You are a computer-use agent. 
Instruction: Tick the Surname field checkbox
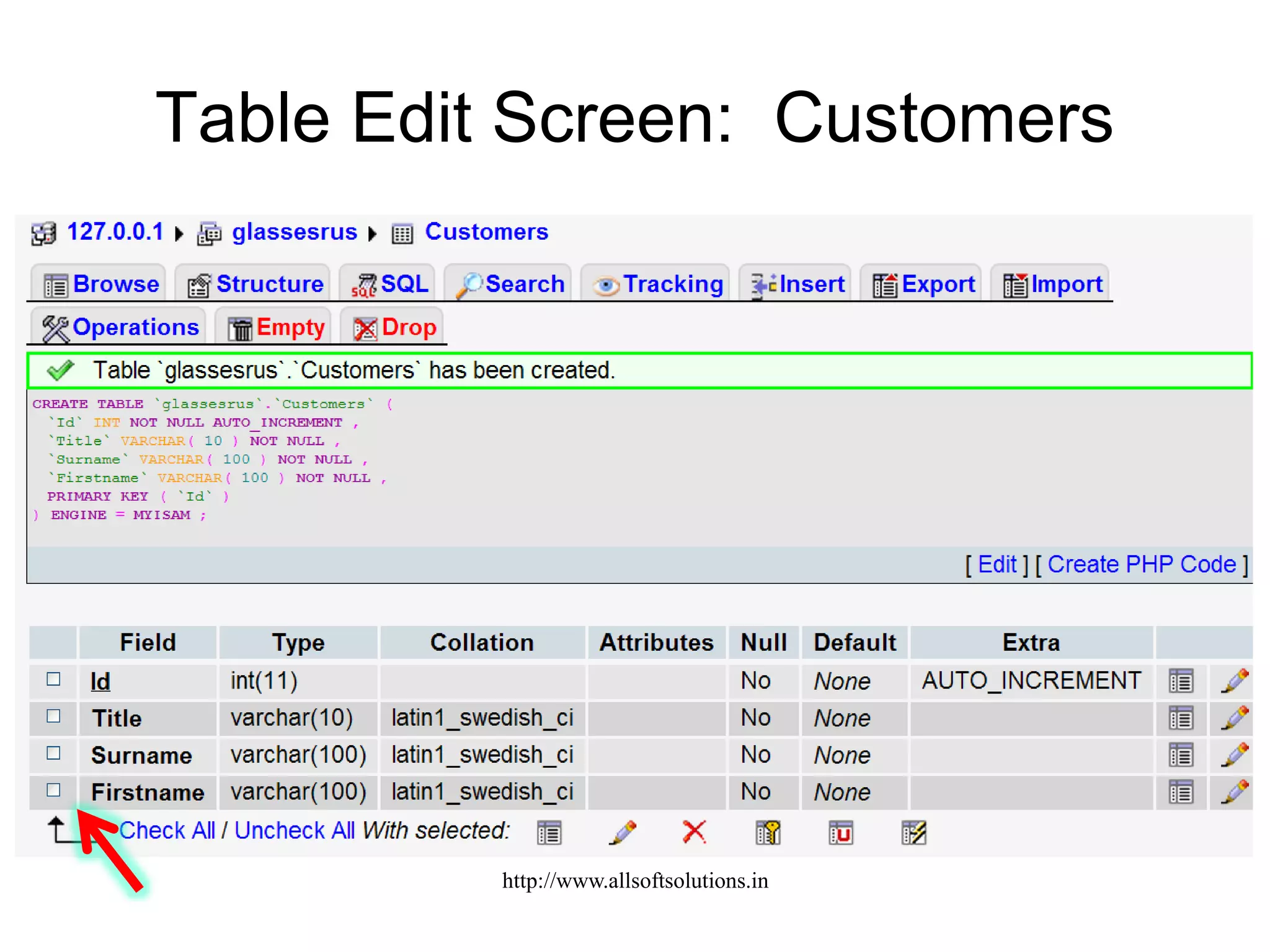point(53,753)
